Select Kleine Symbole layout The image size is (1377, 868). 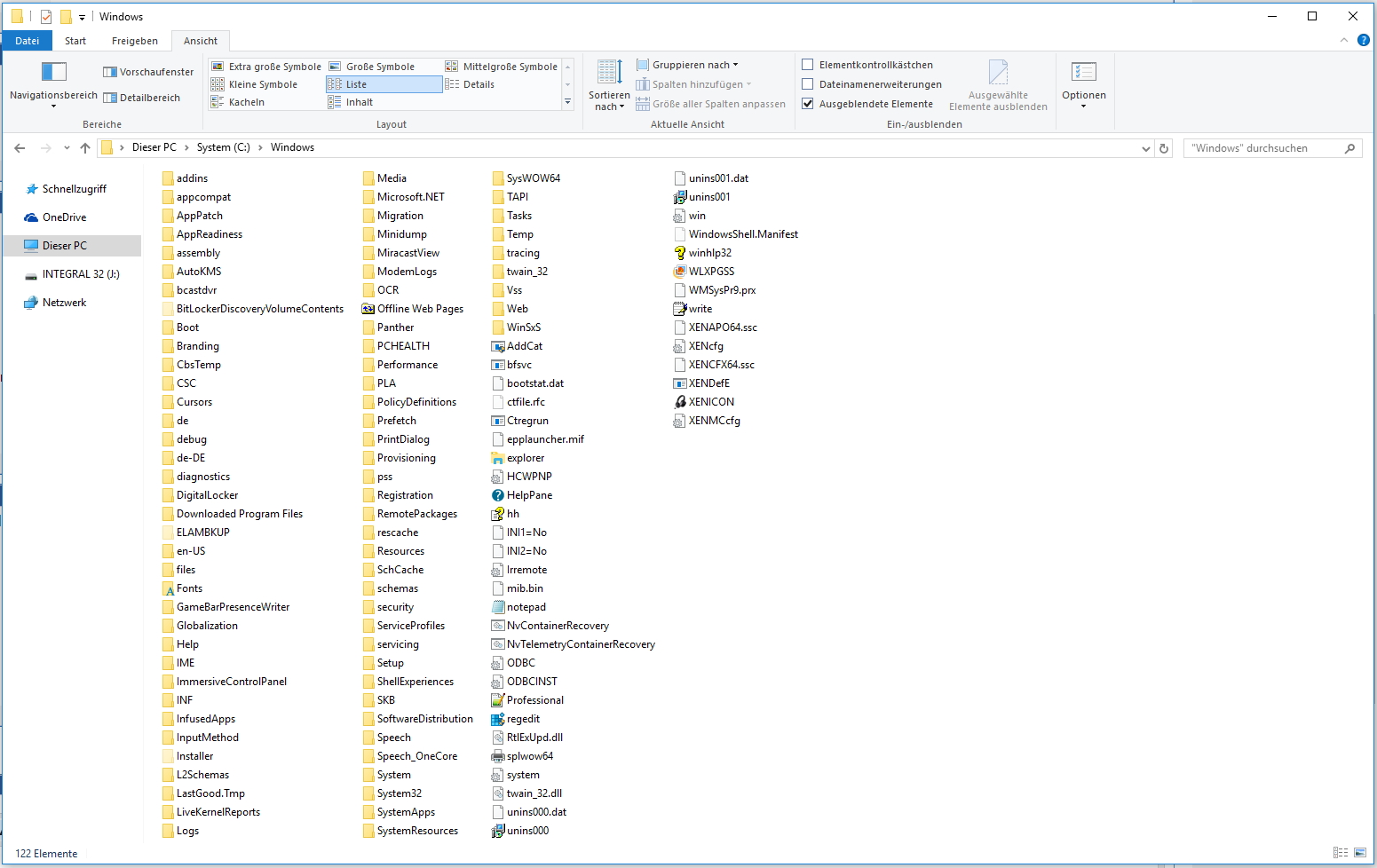254,84
